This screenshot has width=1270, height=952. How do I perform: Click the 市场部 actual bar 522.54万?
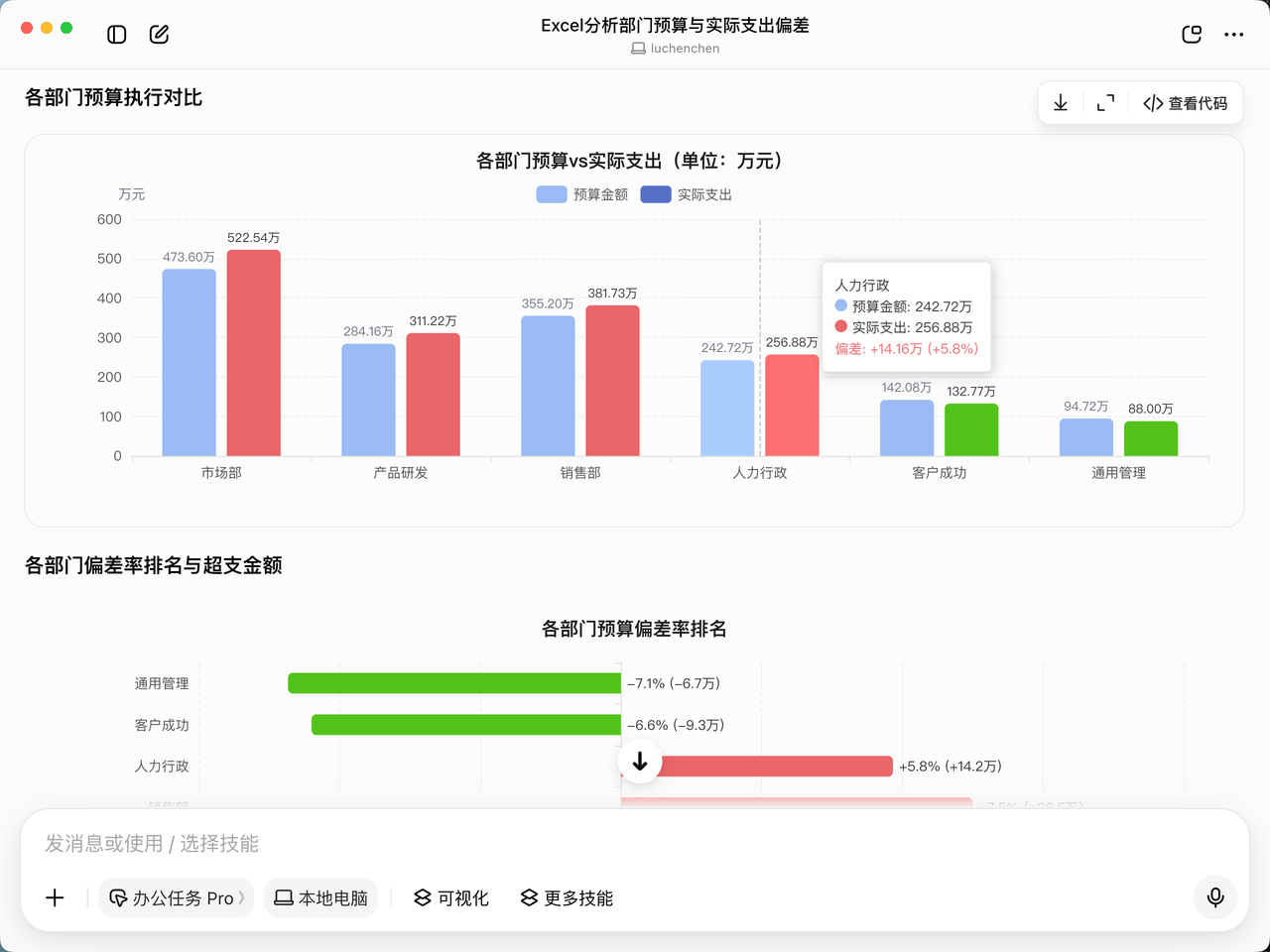point(254,353)
